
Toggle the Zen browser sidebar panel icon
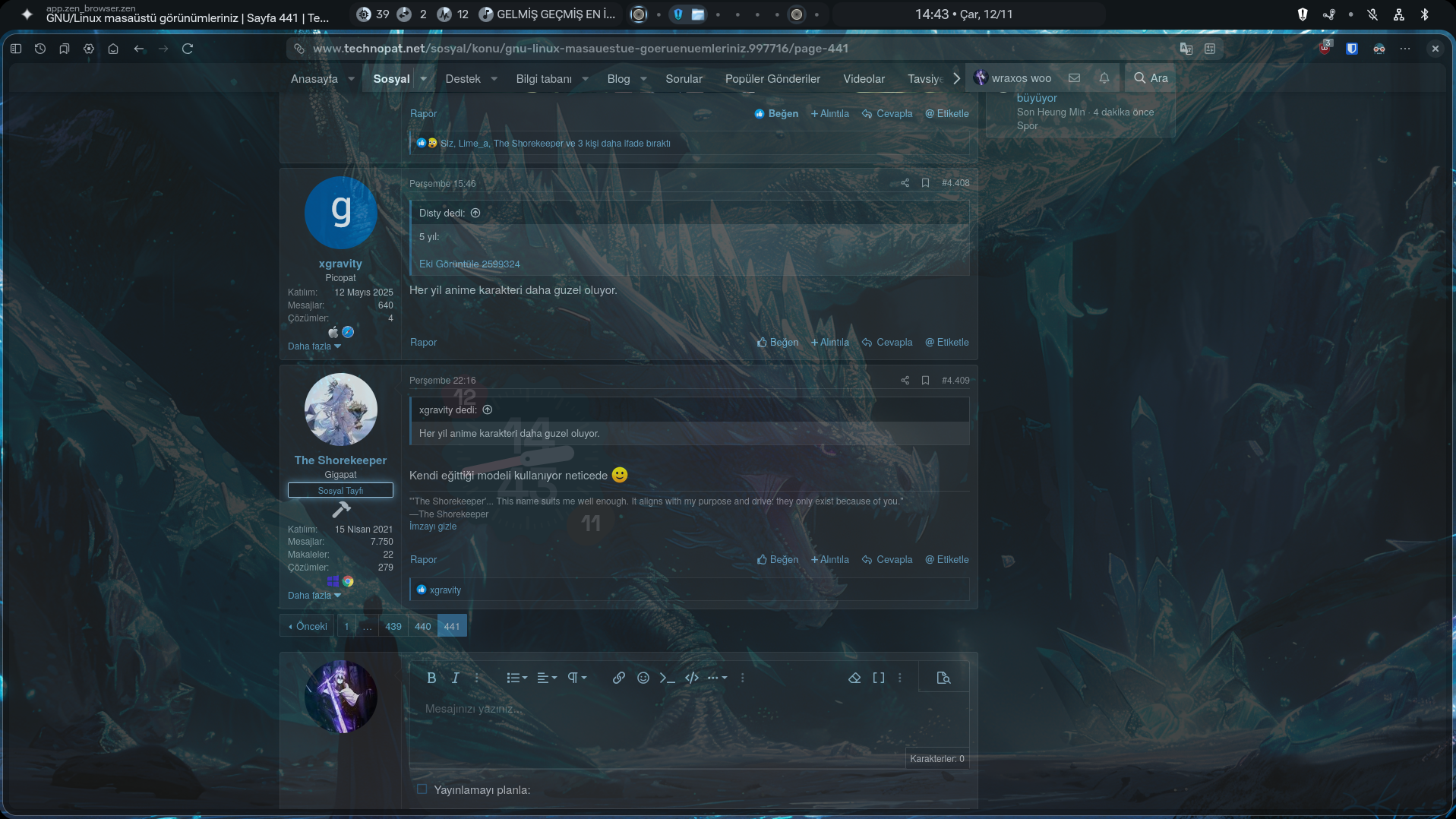pyautogui.click(x=16, y=49)
